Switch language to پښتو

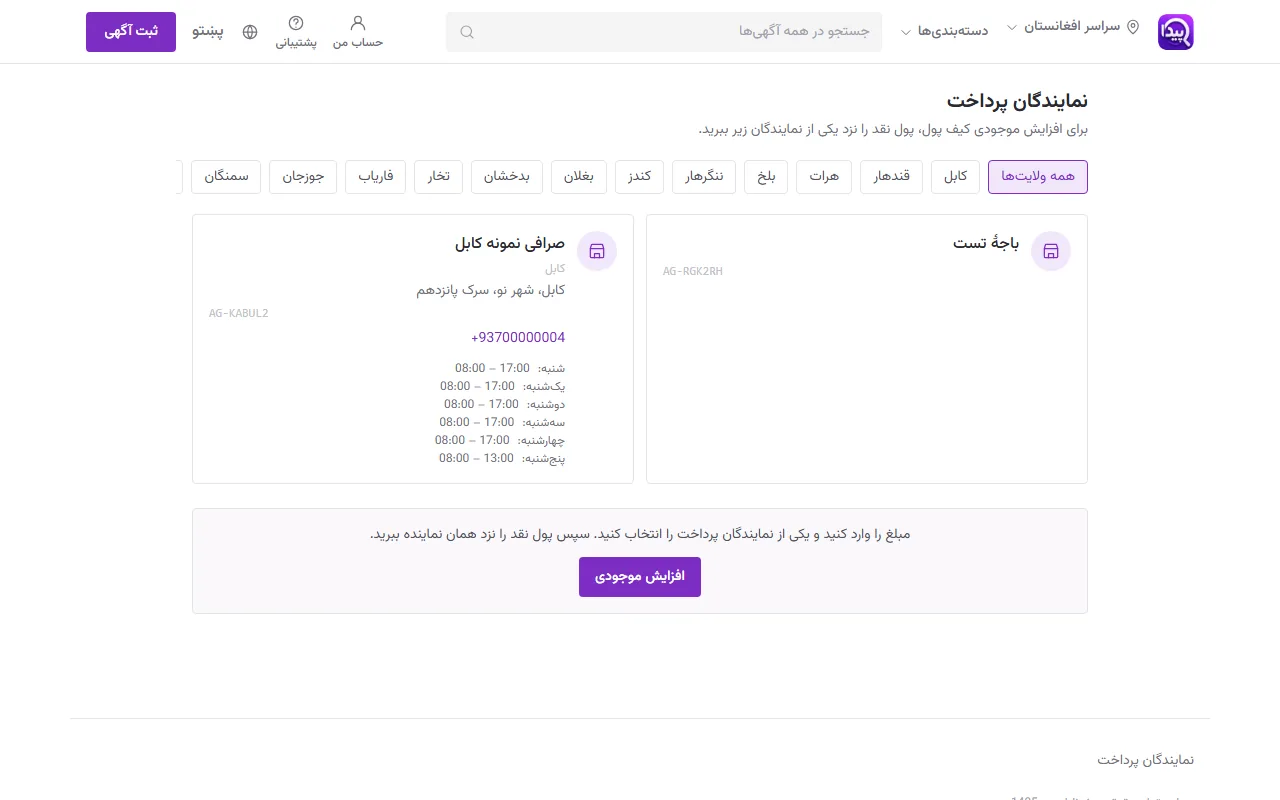[206, 31]
